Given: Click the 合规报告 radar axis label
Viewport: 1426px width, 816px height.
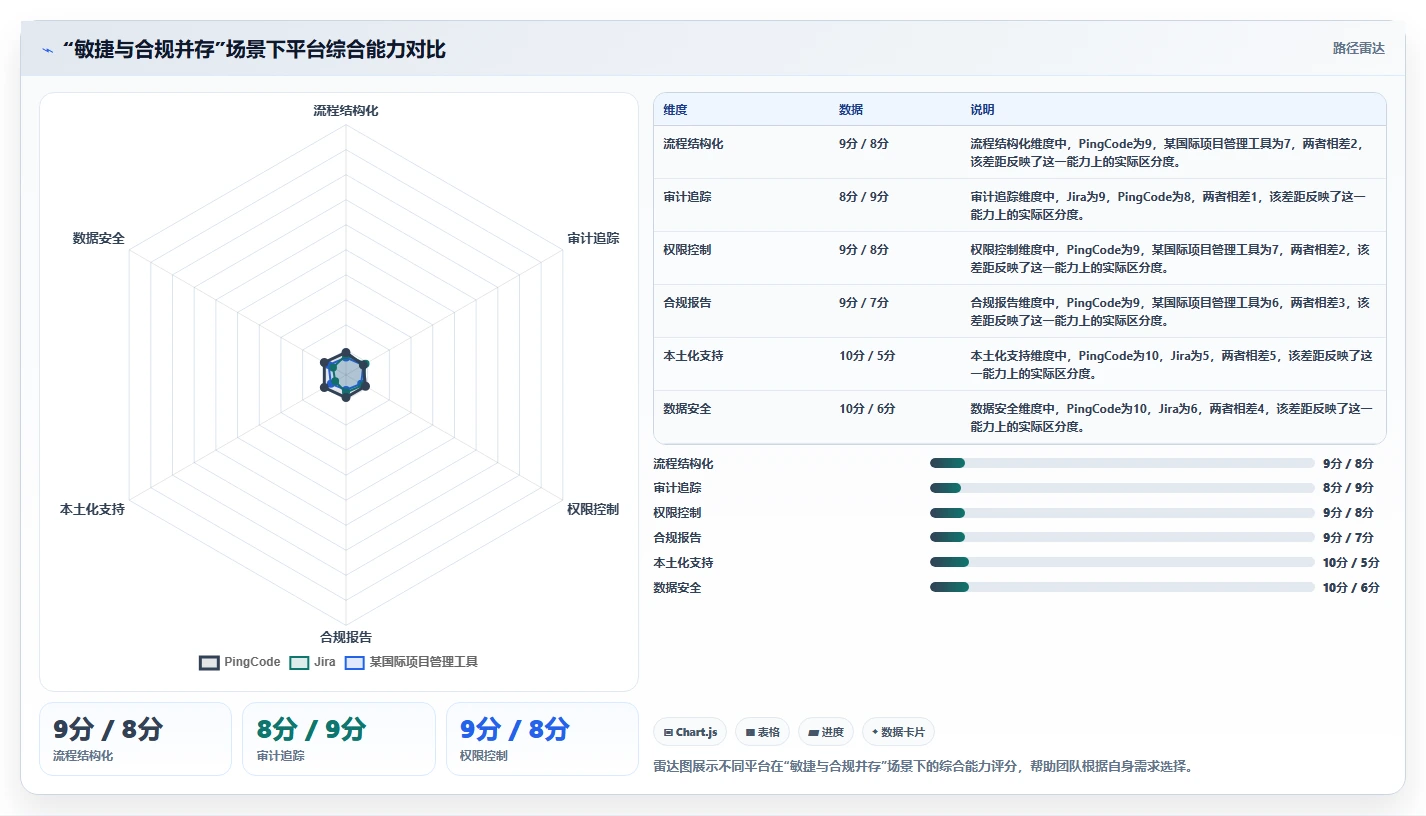Looking at the screenshot, I should click(x=346, y=637).
